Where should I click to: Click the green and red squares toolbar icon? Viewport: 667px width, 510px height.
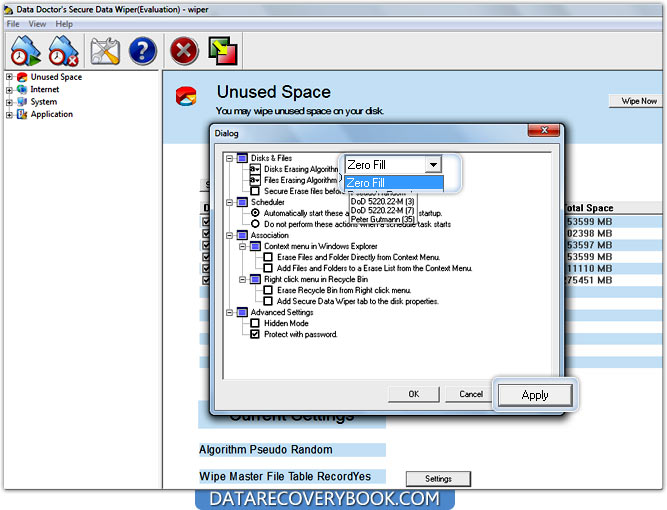point(222,51)
